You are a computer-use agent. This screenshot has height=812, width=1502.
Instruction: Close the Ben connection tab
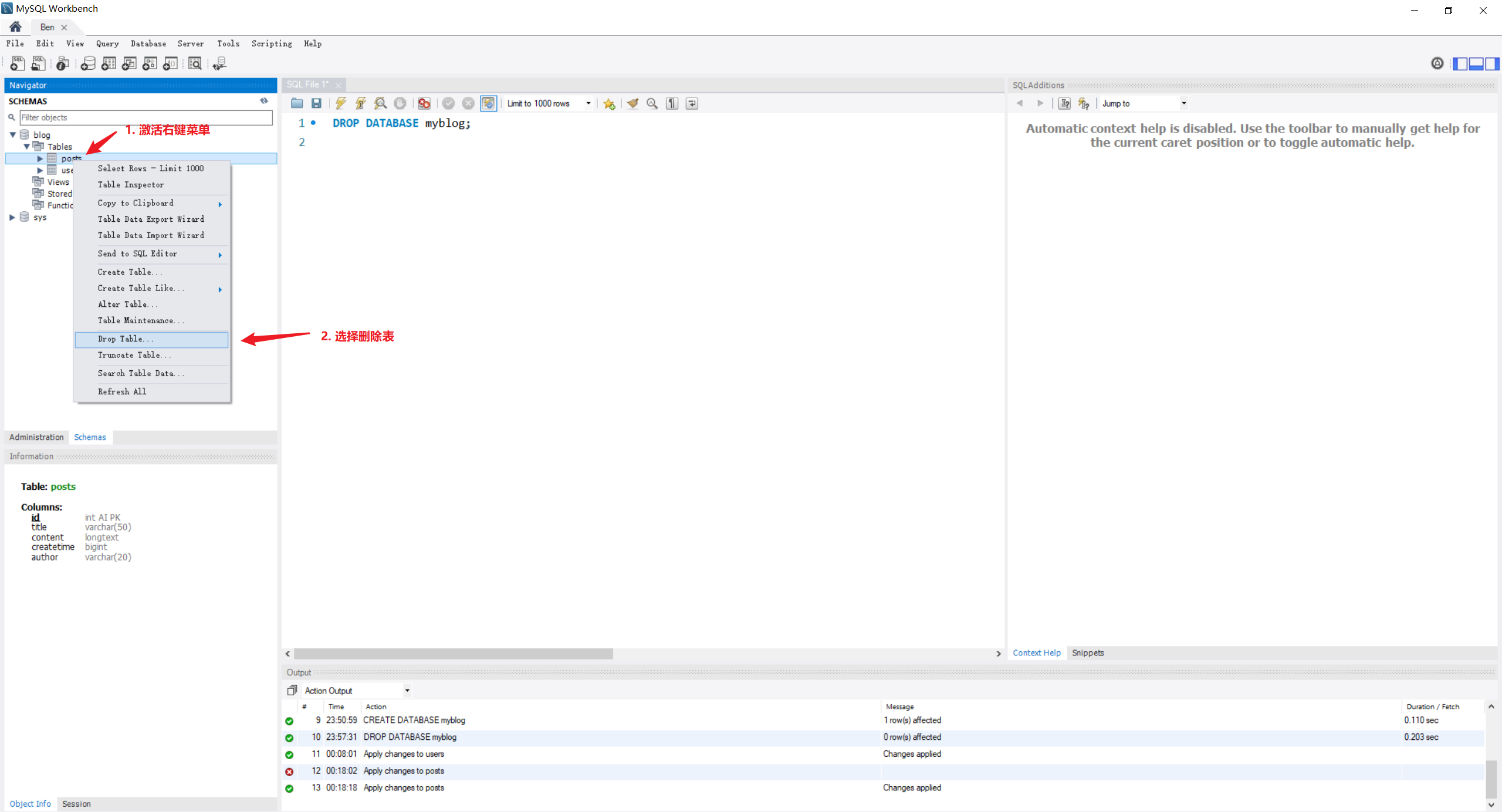pos(64,28)
